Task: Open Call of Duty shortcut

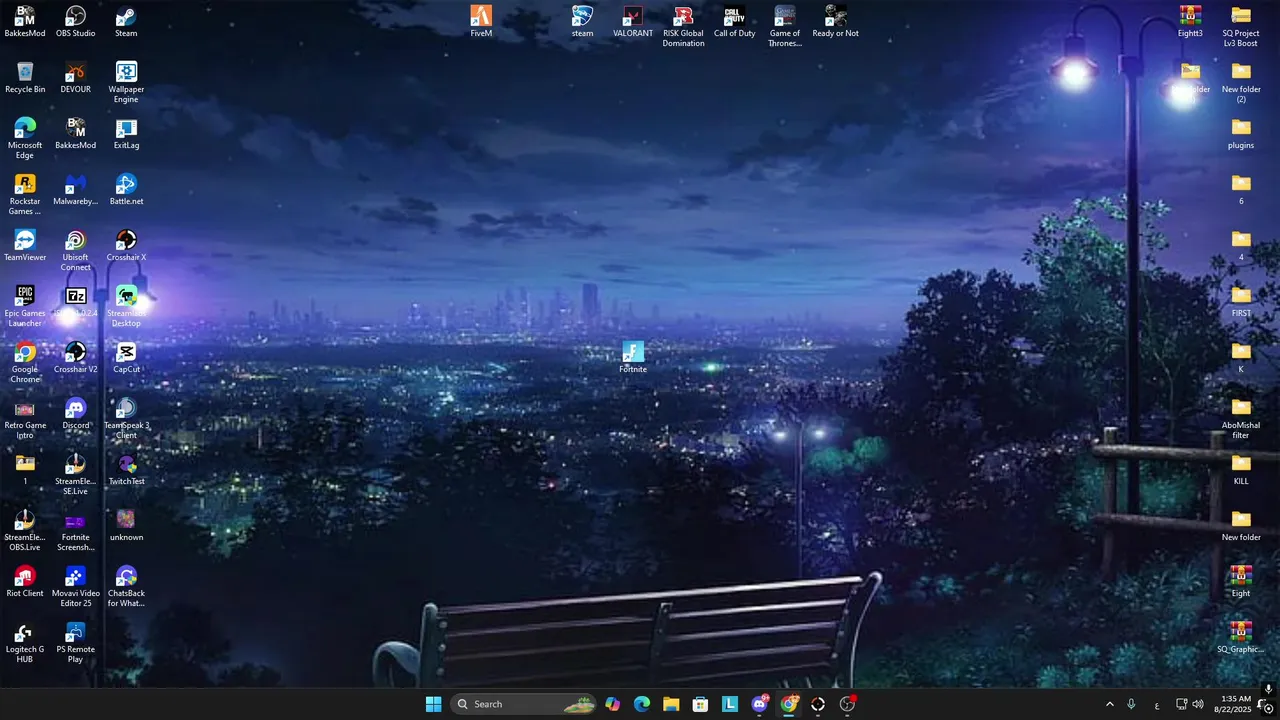Action: (x=734, y=22)
